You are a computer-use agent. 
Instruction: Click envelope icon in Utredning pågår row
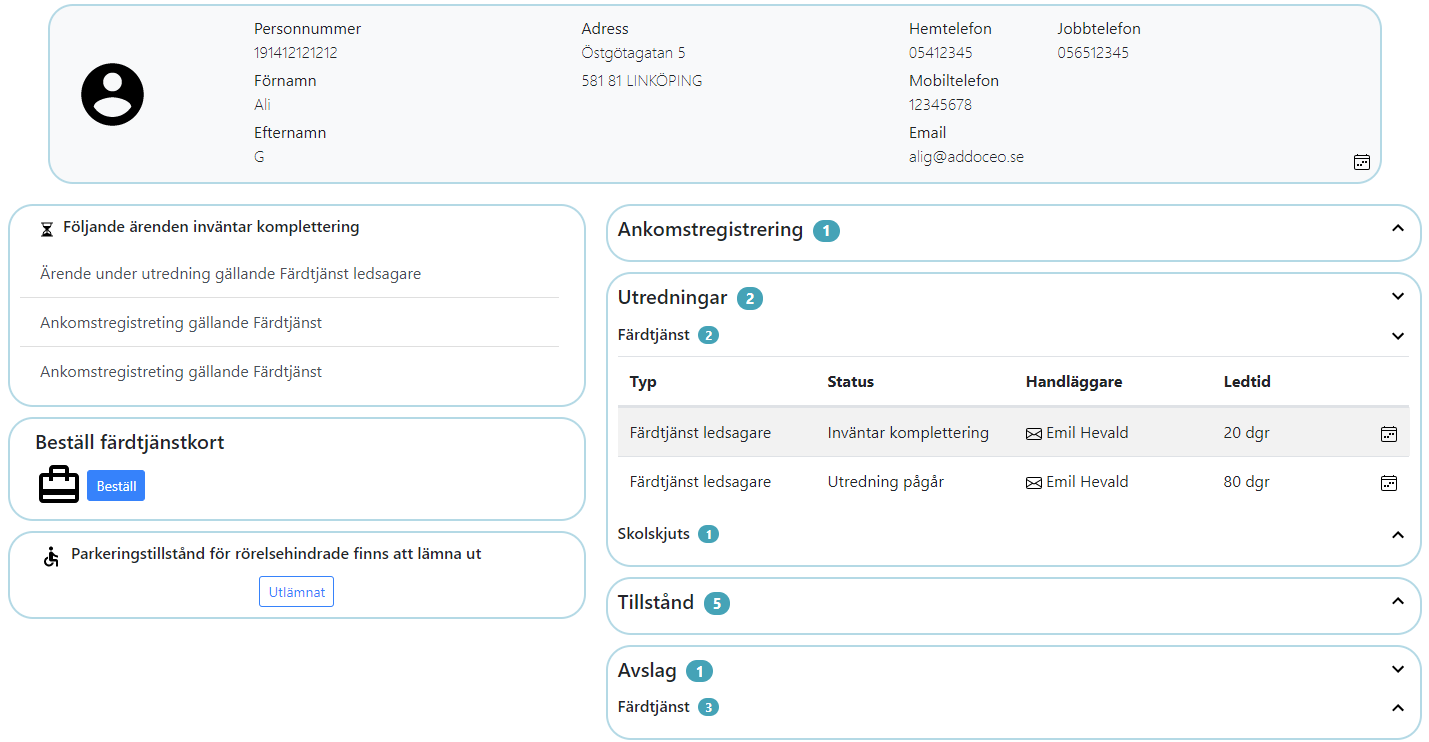(x=1034, y=483)
